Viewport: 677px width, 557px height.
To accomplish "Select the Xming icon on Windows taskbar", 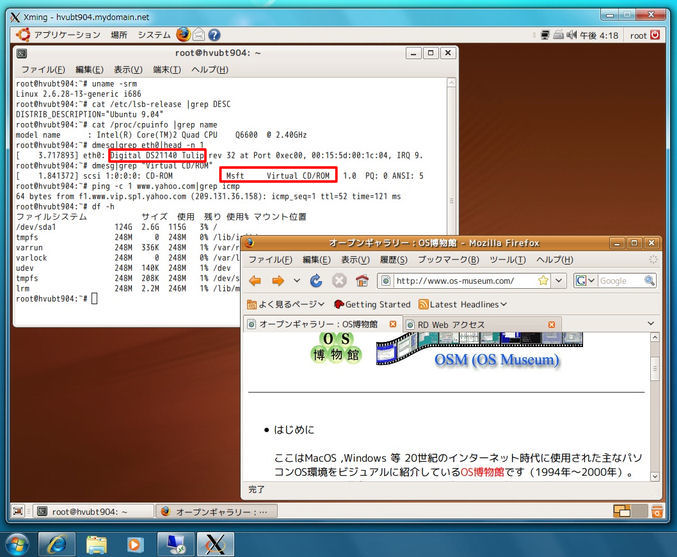I will 215,544.
